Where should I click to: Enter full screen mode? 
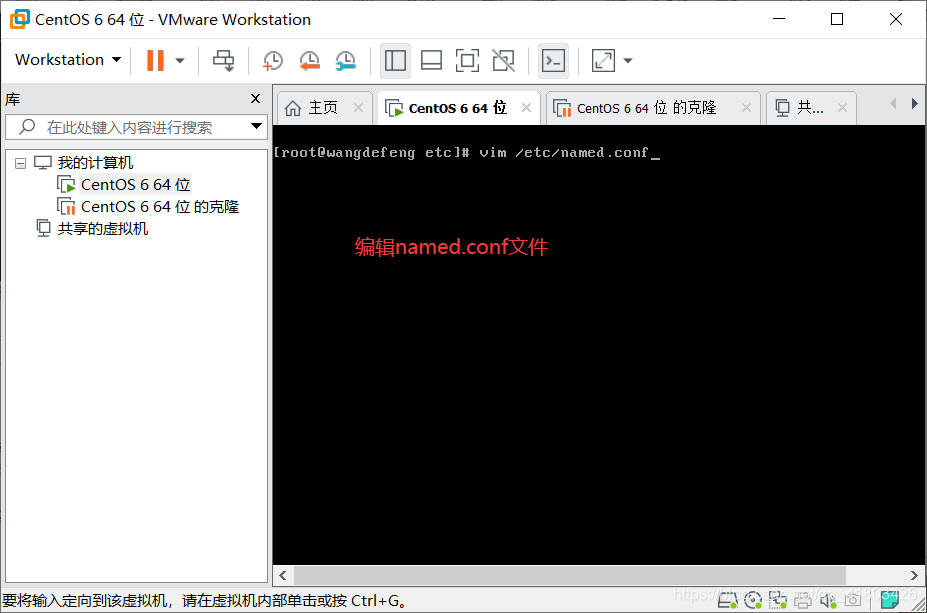(x=467, y=60)
